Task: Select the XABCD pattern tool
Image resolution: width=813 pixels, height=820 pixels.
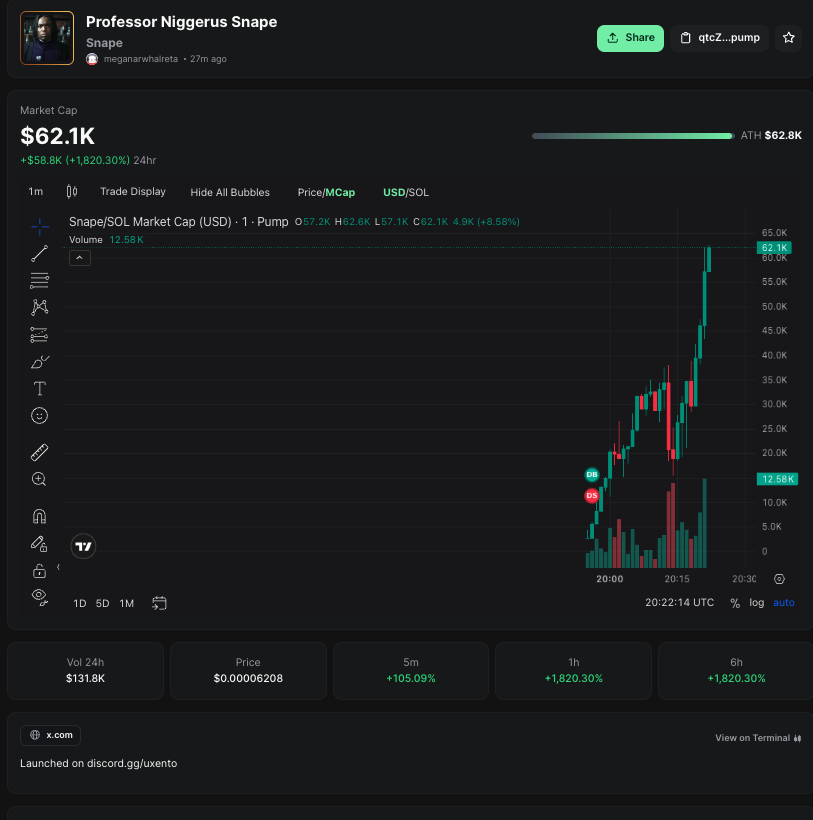Action: 40,307
